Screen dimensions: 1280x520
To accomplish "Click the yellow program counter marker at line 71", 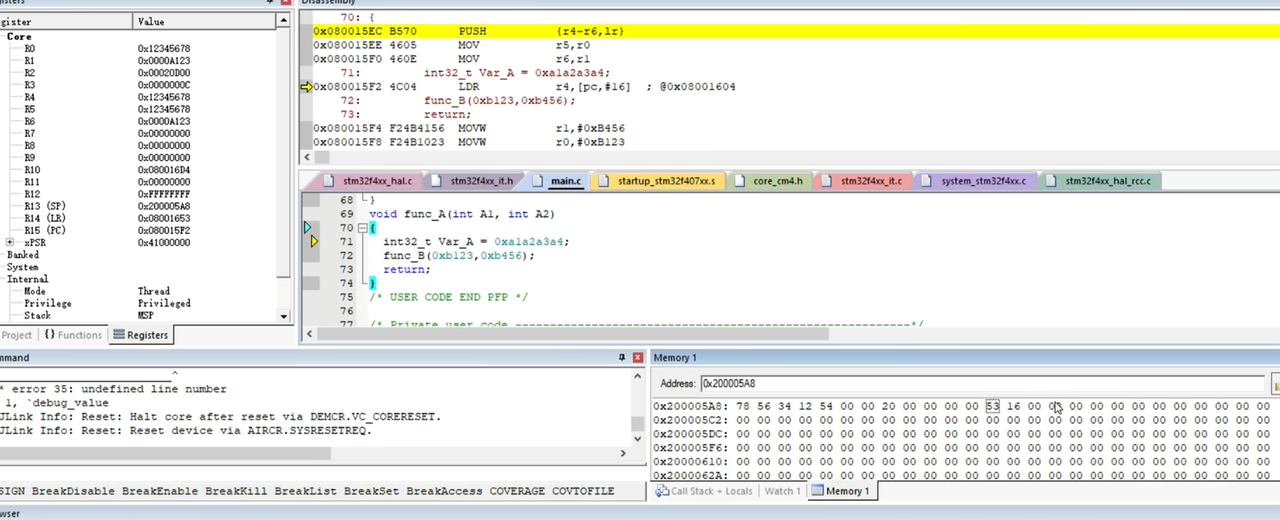I will point(313,241).
